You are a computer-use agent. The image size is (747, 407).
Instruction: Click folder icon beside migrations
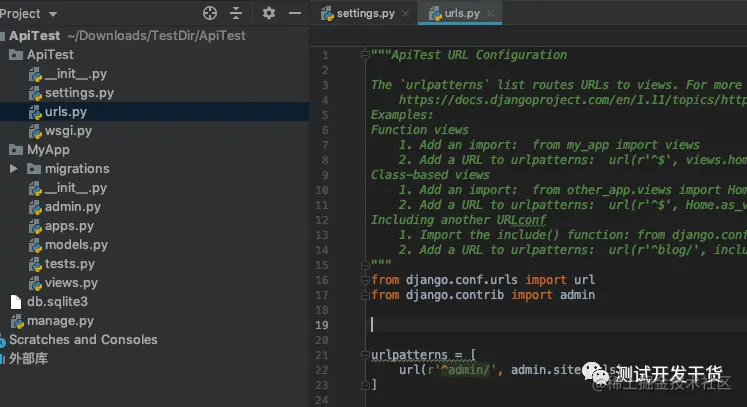pos(34,169)
